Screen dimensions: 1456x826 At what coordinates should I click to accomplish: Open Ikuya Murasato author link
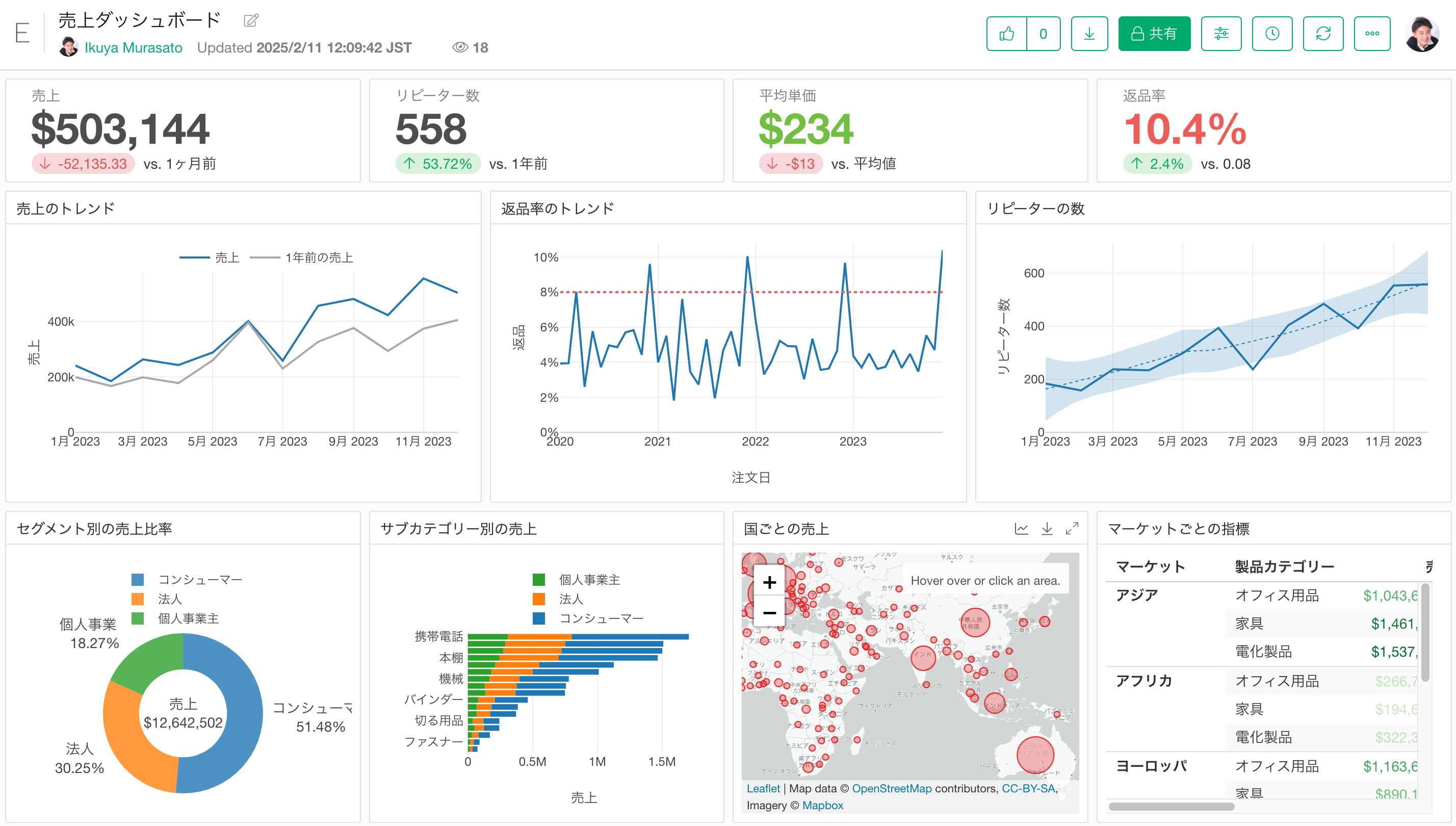point(133,47)
